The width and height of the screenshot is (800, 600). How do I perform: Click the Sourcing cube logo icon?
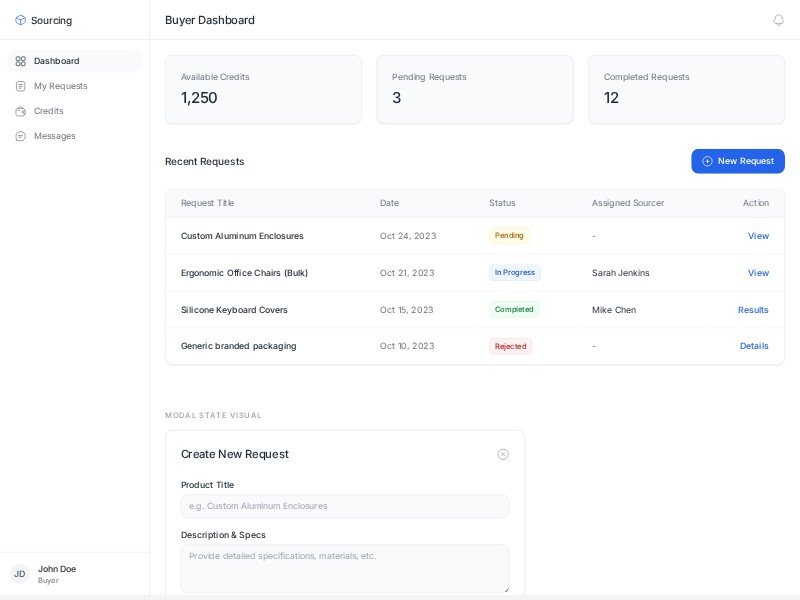point(20,20)
